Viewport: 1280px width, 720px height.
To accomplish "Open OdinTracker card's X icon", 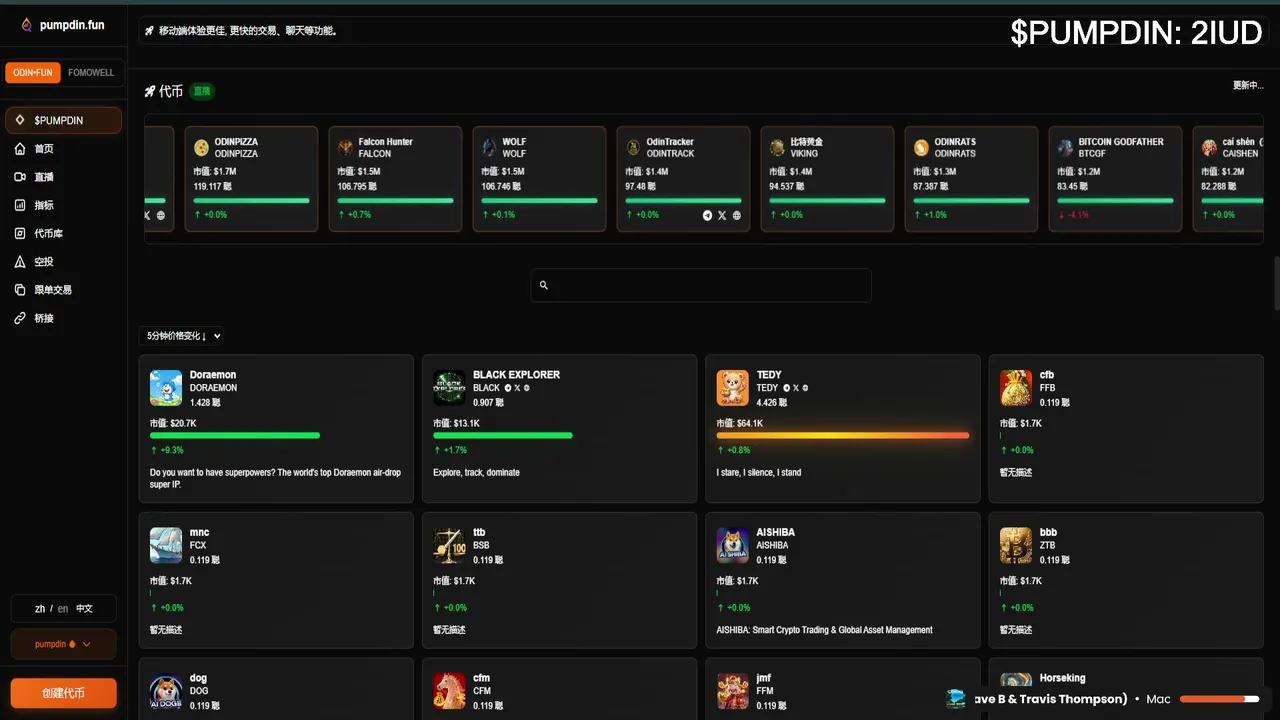I will coord(722,215).
